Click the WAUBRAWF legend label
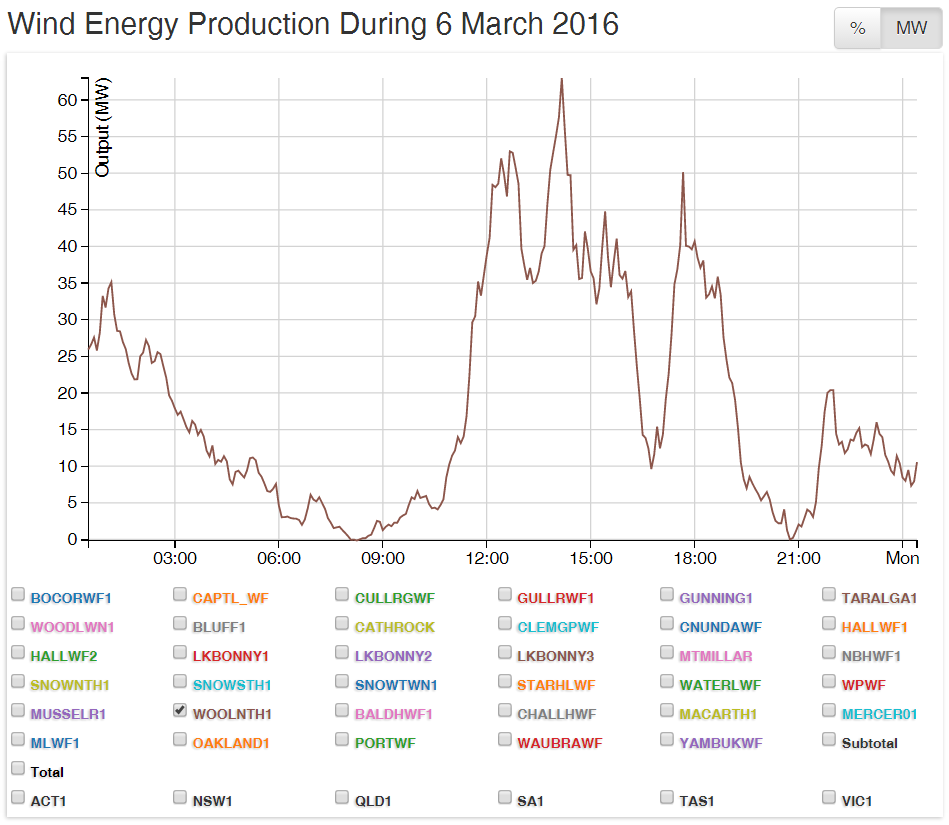This screenshot has width=949, height=825. pyautogui.click(x=559, y=743)
